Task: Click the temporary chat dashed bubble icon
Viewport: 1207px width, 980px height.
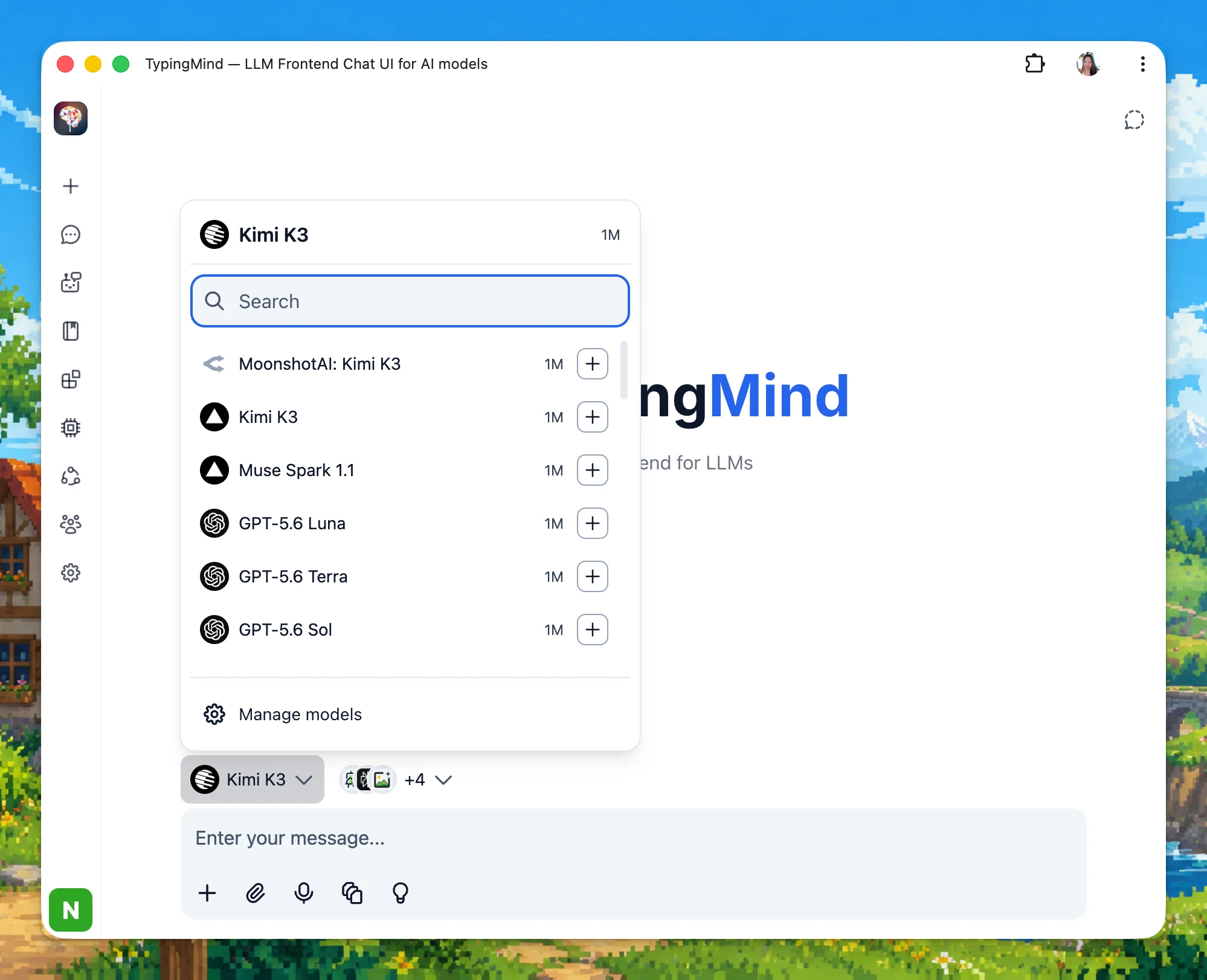Action: tap(1134, 120)
